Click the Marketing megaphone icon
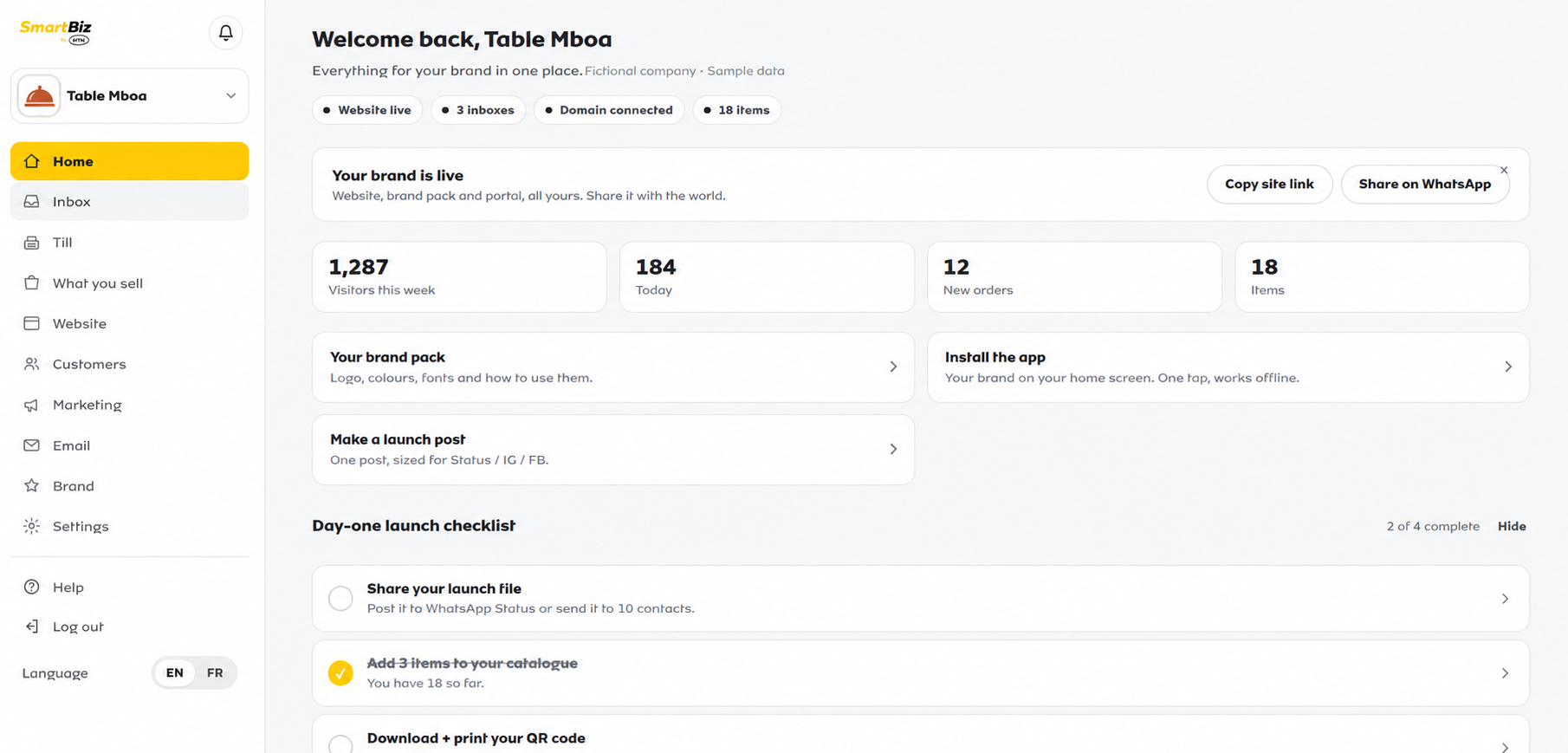 click(x=32, y=405)
